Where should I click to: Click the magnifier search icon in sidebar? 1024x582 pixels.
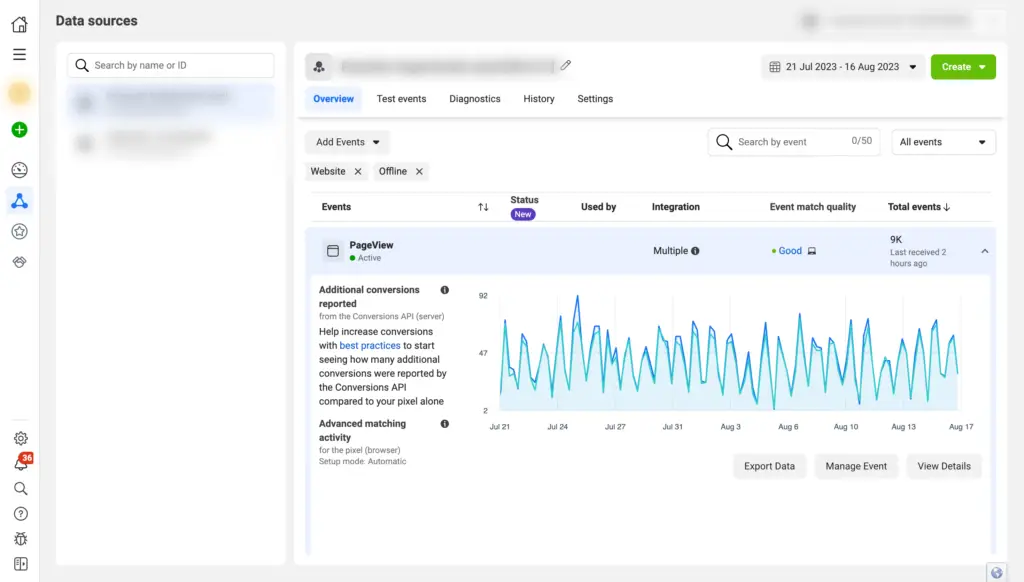coord(20,489)
